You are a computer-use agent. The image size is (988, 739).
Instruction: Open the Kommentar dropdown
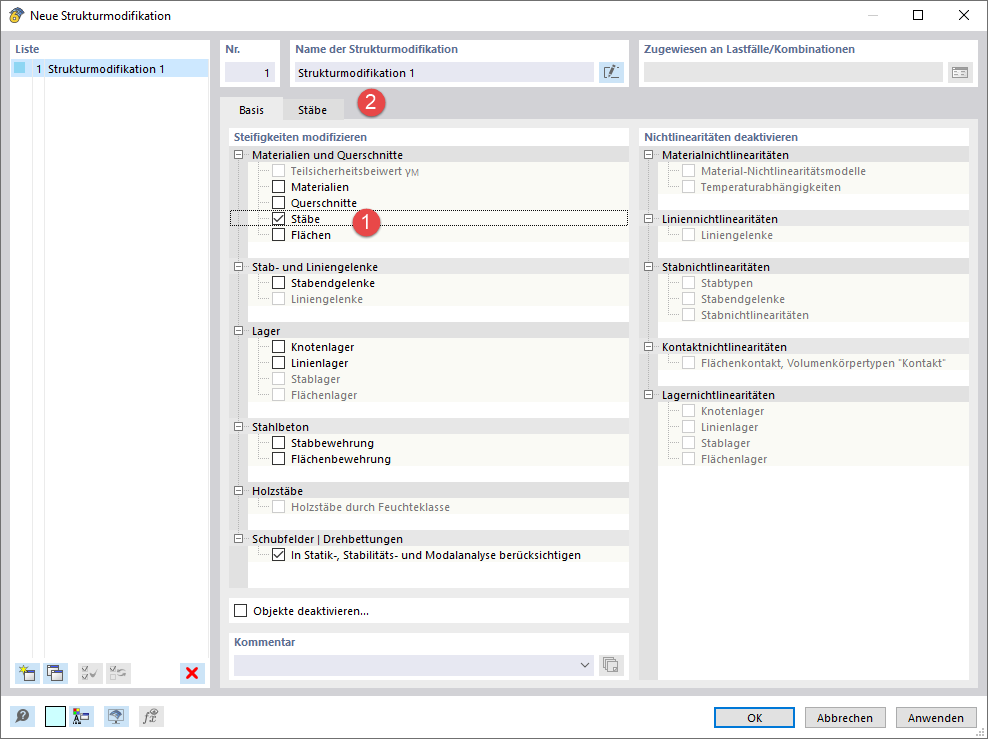click(x=584, y=665)
